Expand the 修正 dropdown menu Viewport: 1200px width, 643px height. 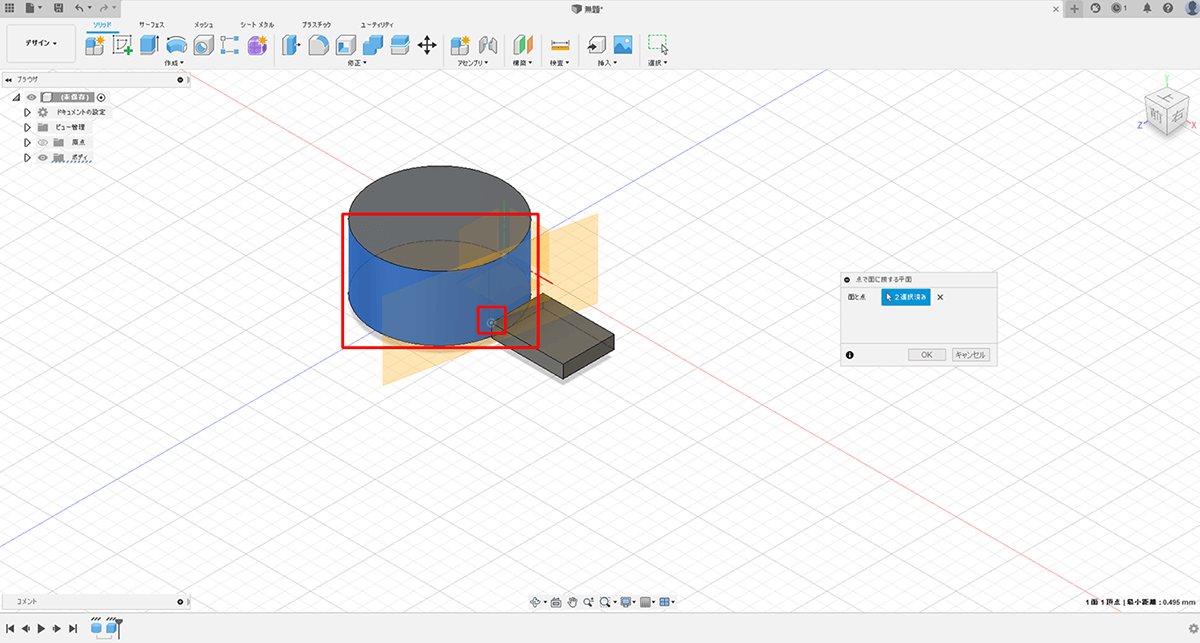357,63
